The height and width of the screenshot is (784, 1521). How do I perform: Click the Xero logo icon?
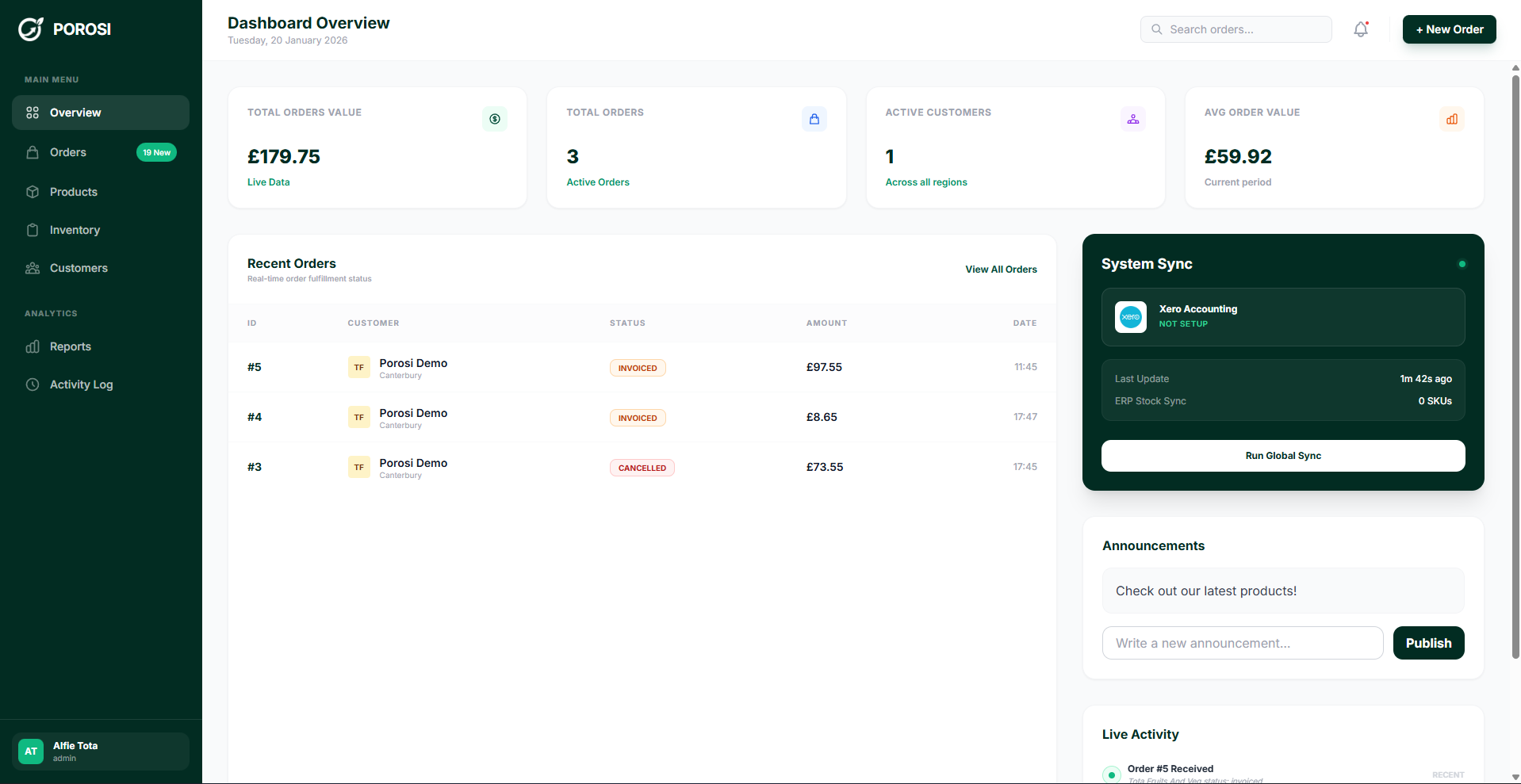tap(1131, 317)
